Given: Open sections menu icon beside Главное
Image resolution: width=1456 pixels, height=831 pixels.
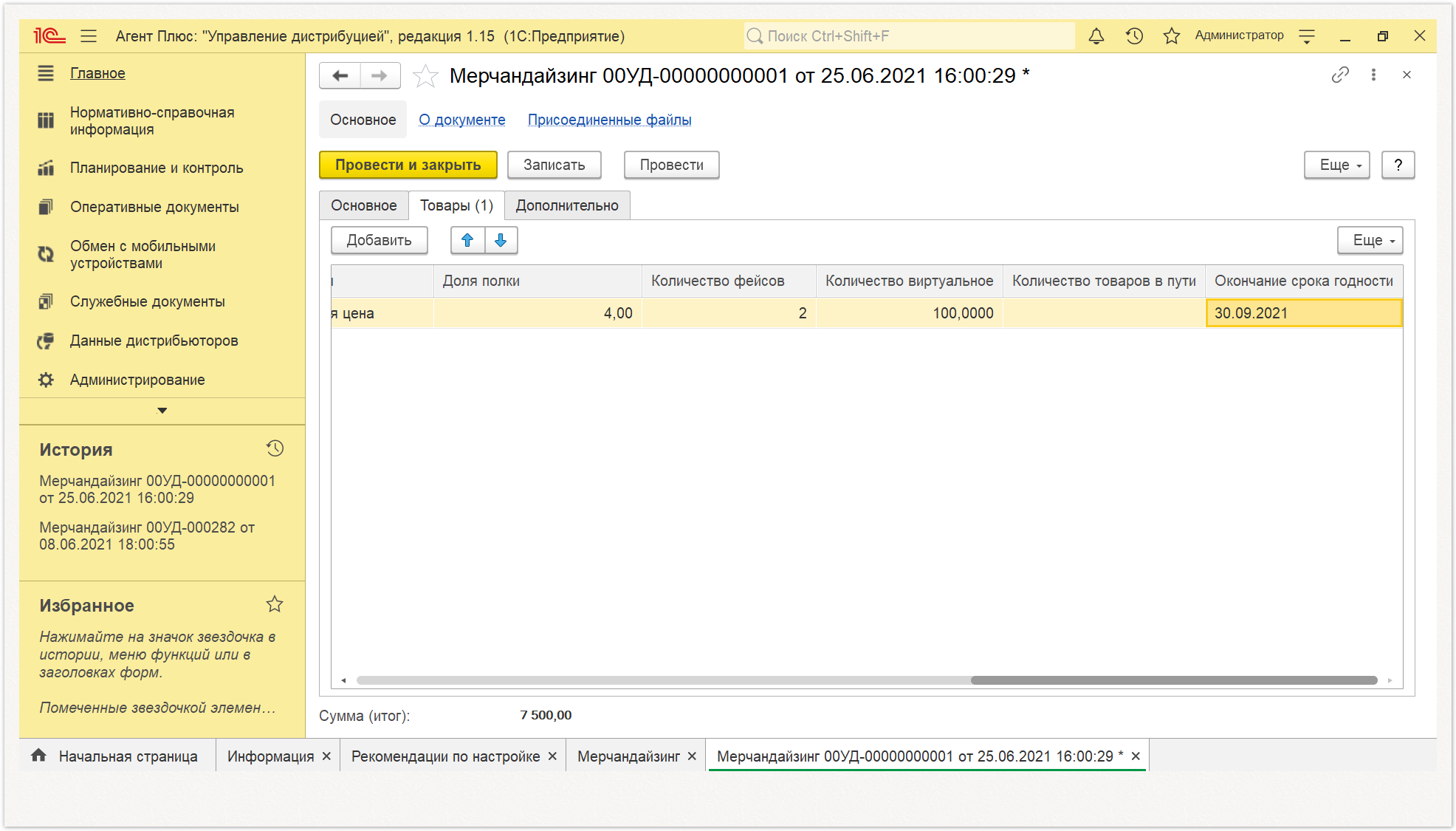Looking at the screenshot, I should tap(46, 73).
